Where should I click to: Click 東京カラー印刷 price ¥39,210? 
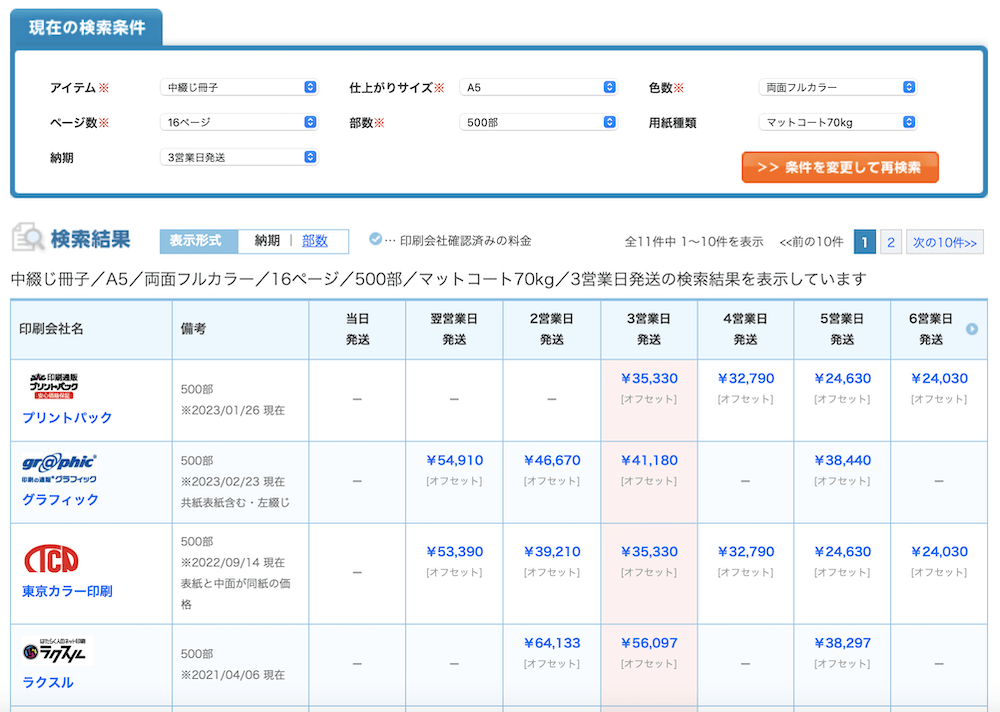click(x=552, y=551)
